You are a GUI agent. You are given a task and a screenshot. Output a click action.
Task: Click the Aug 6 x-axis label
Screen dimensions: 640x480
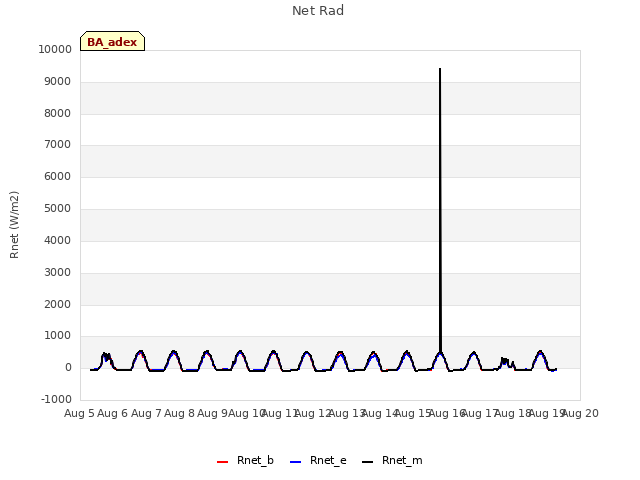[x=113, y=413]
